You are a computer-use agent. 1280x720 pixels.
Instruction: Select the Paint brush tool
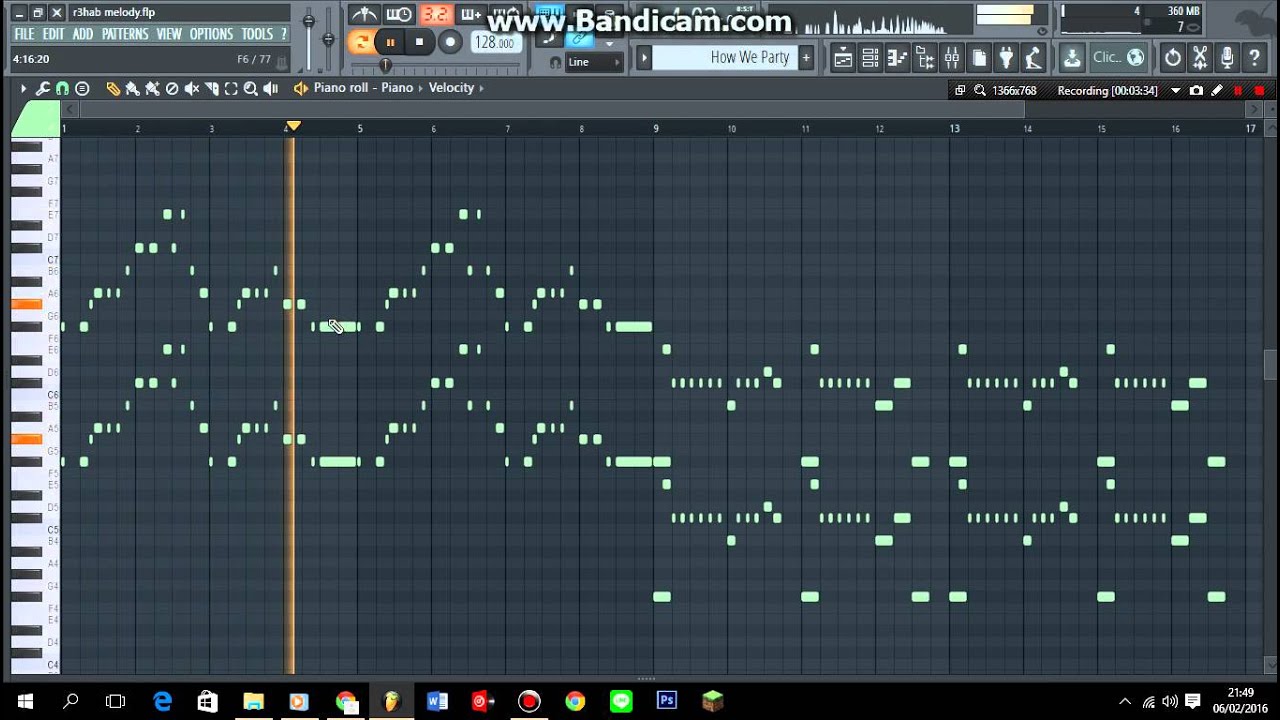[132, 88]
